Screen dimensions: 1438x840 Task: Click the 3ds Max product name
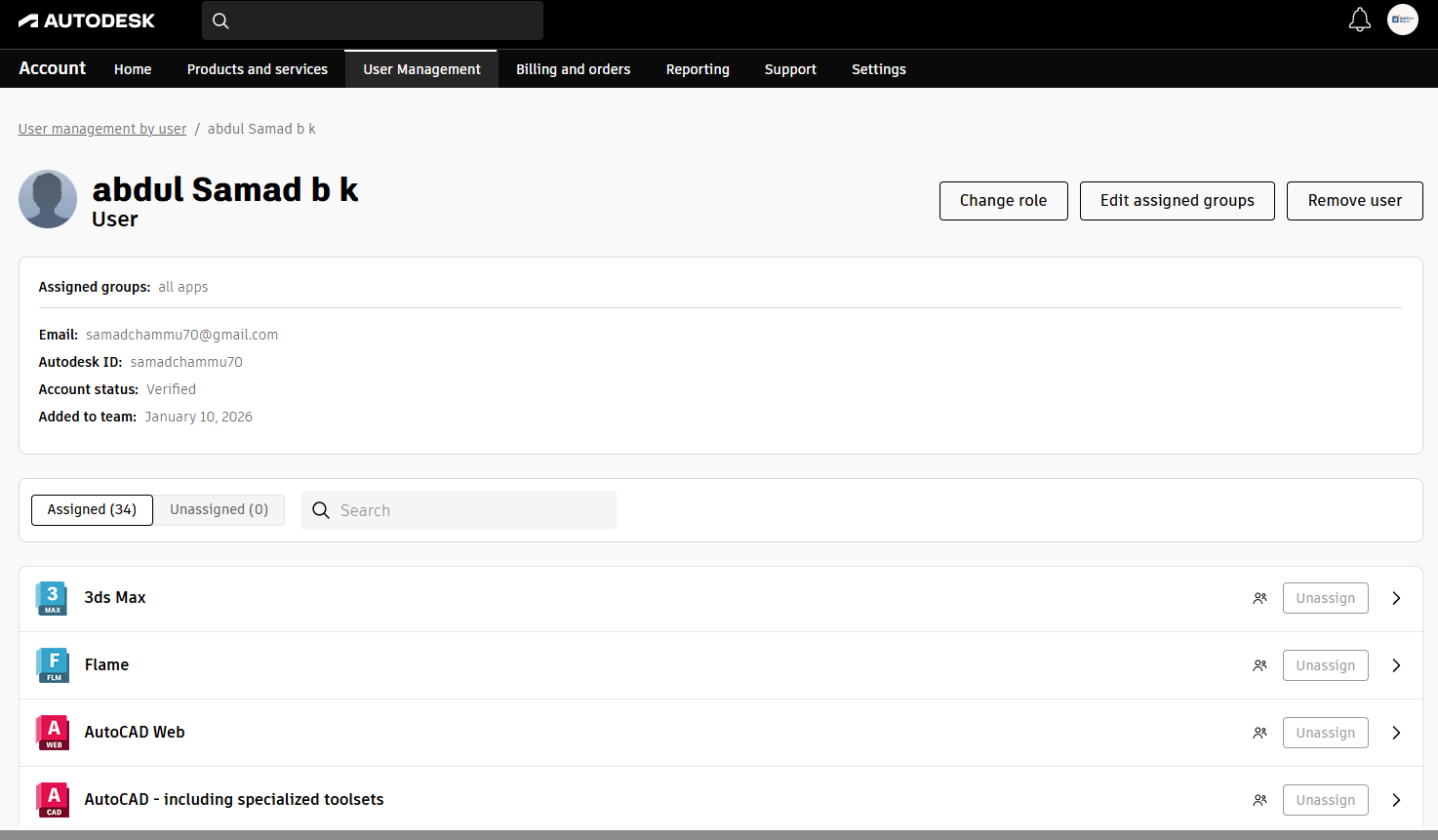[115, 598]
